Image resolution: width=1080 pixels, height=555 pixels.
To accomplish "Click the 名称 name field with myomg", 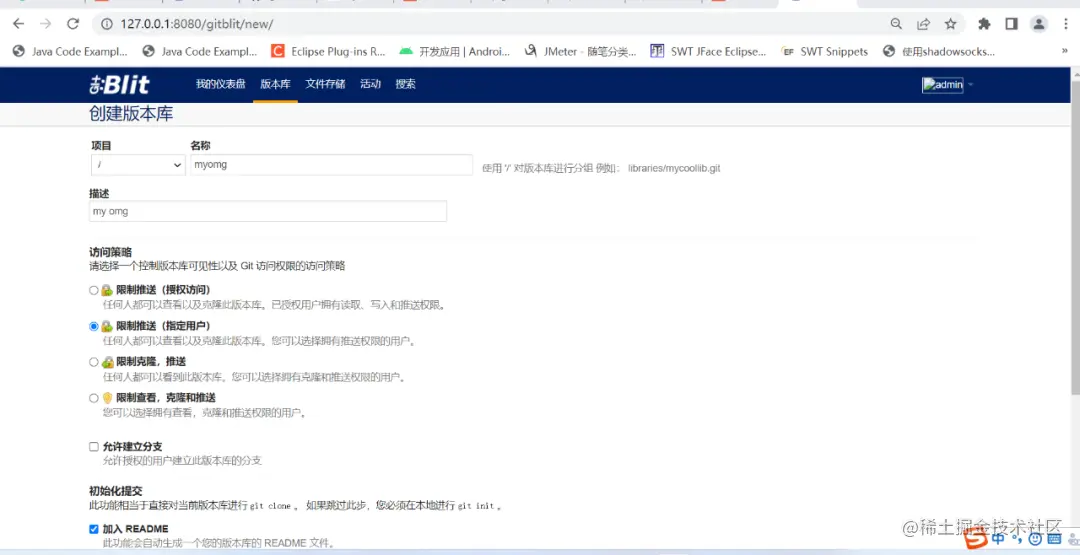I will pos(331,165).
